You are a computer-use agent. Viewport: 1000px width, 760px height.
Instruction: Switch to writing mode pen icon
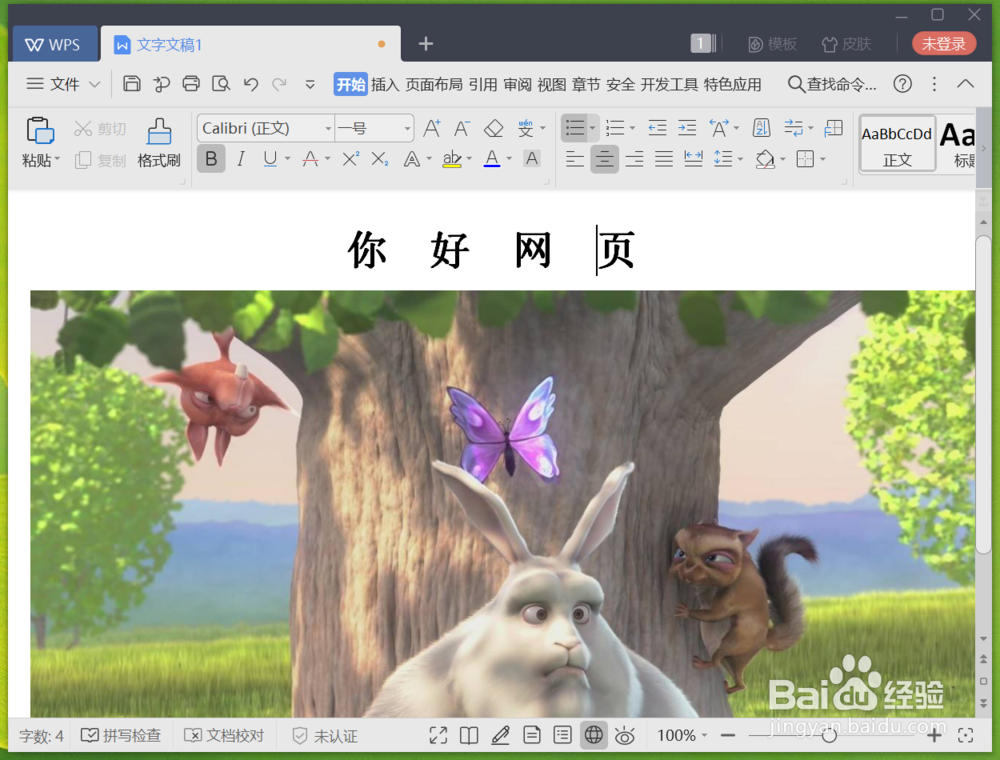(500, 735)
